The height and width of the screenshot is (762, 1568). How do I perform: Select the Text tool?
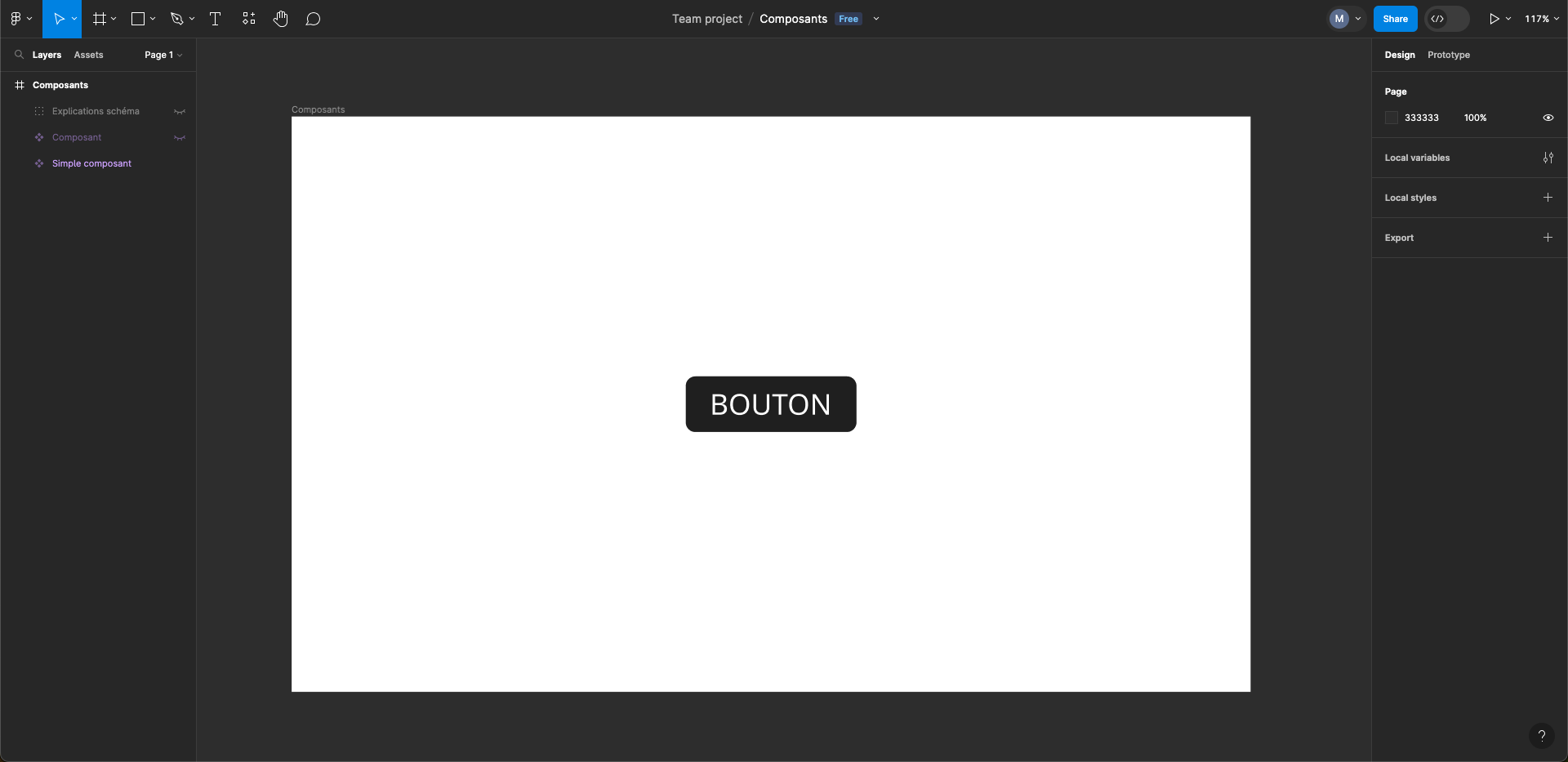point(216,19)
